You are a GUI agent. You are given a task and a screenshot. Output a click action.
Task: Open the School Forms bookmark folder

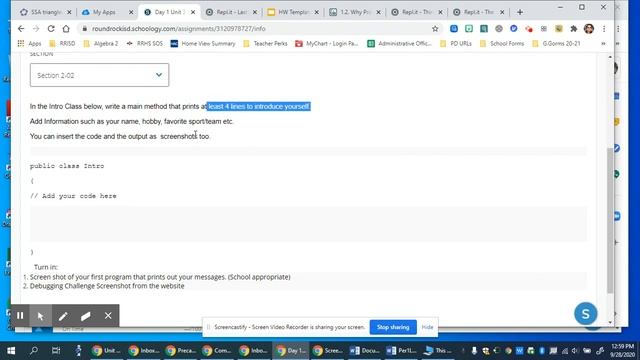502,43
